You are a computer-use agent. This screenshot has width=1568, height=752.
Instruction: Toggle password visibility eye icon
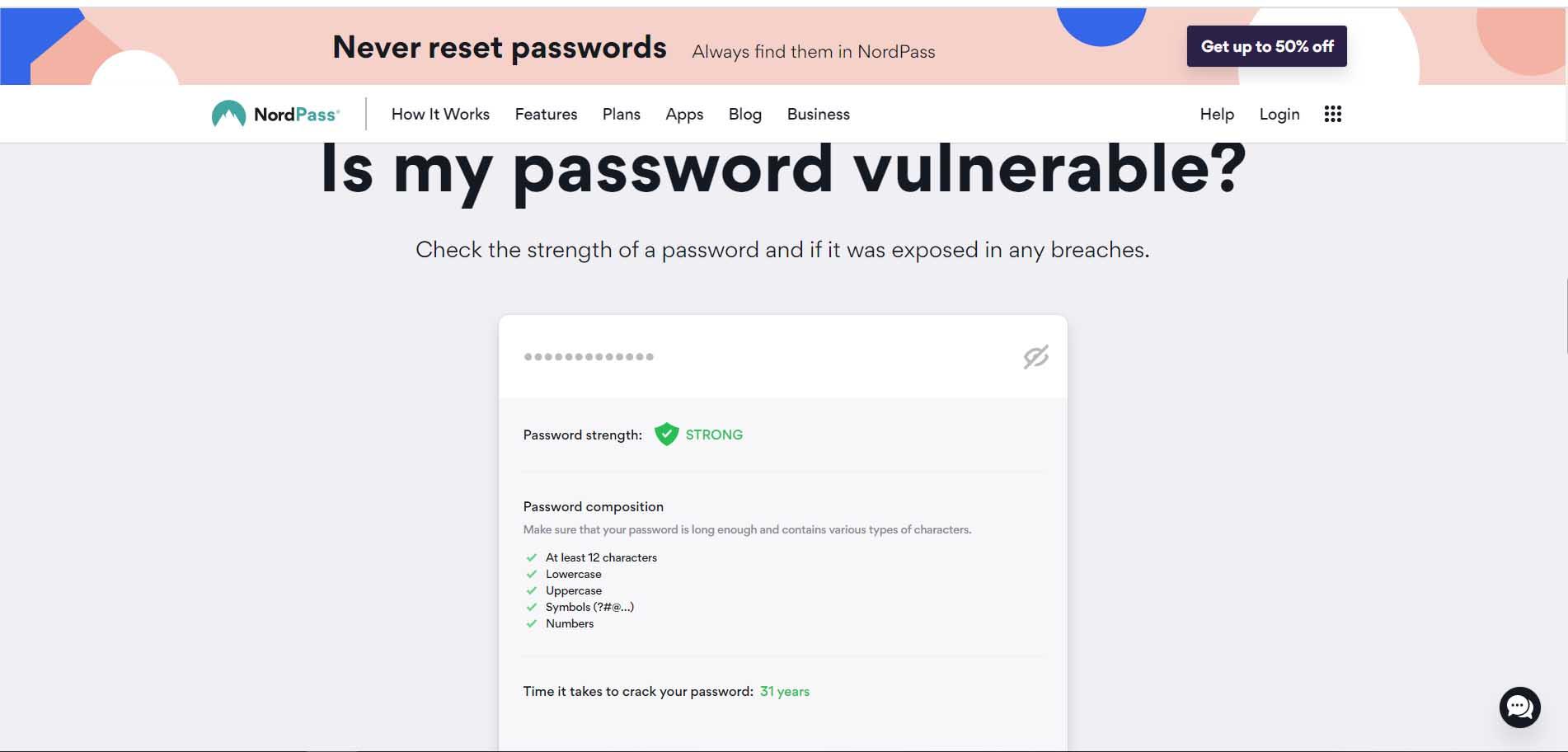point(1035,357)
